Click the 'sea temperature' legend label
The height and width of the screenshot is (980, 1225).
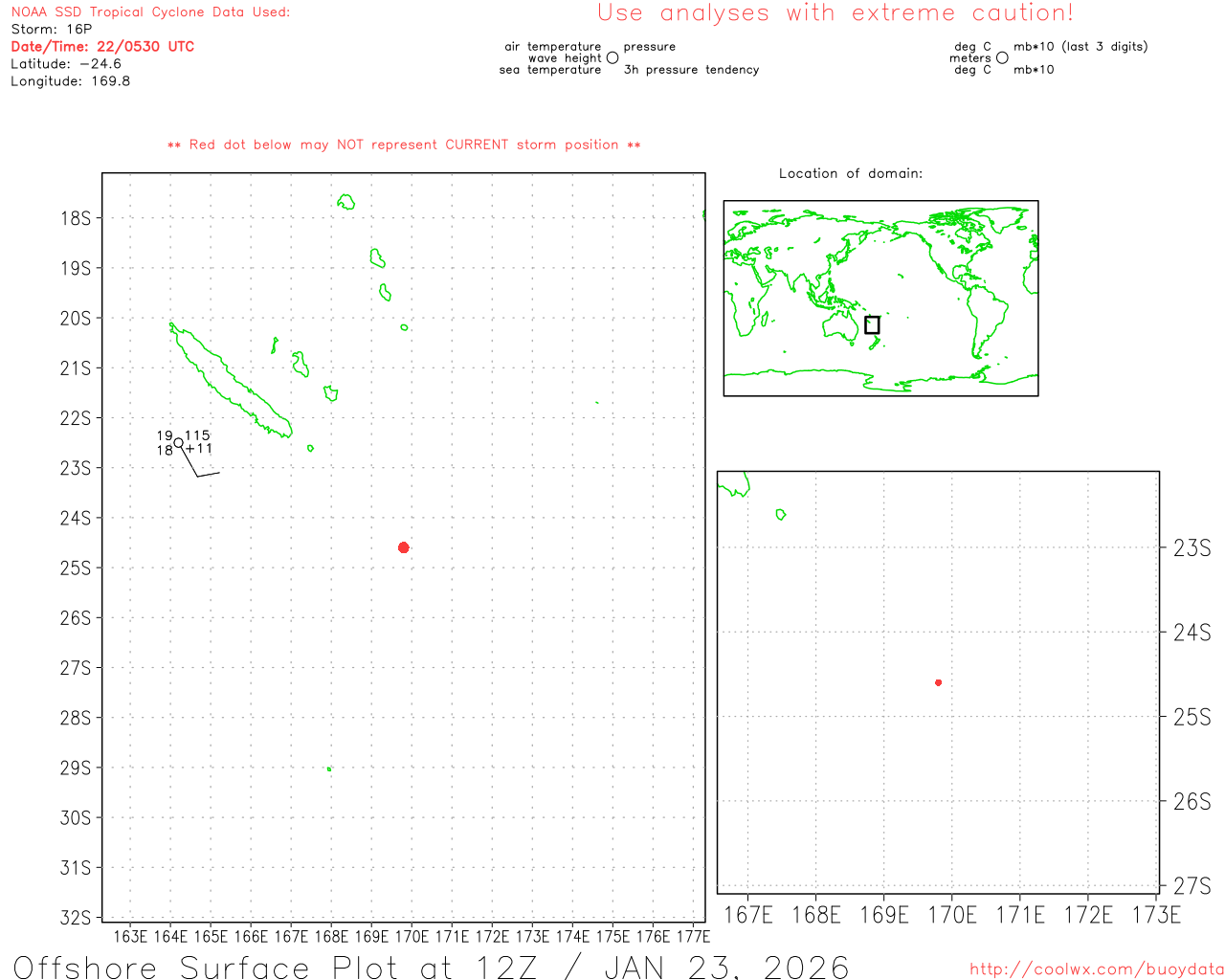[x=550, y=70]
